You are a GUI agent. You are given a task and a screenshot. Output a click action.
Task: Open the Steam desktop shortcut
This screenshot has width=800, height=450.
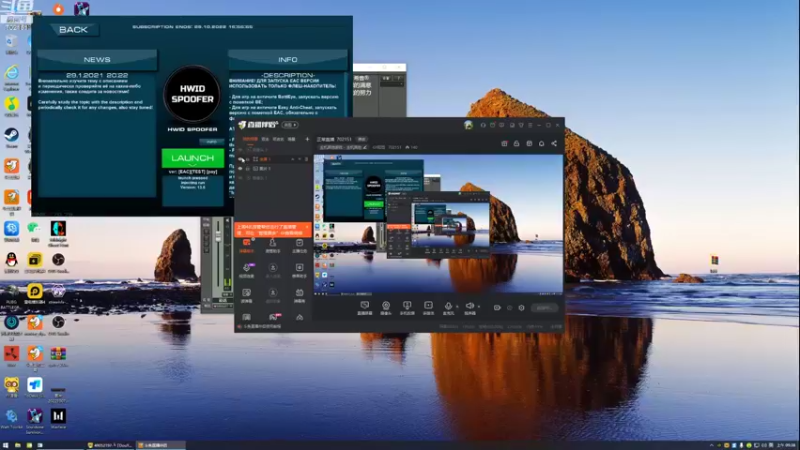(x=11, y=137)
